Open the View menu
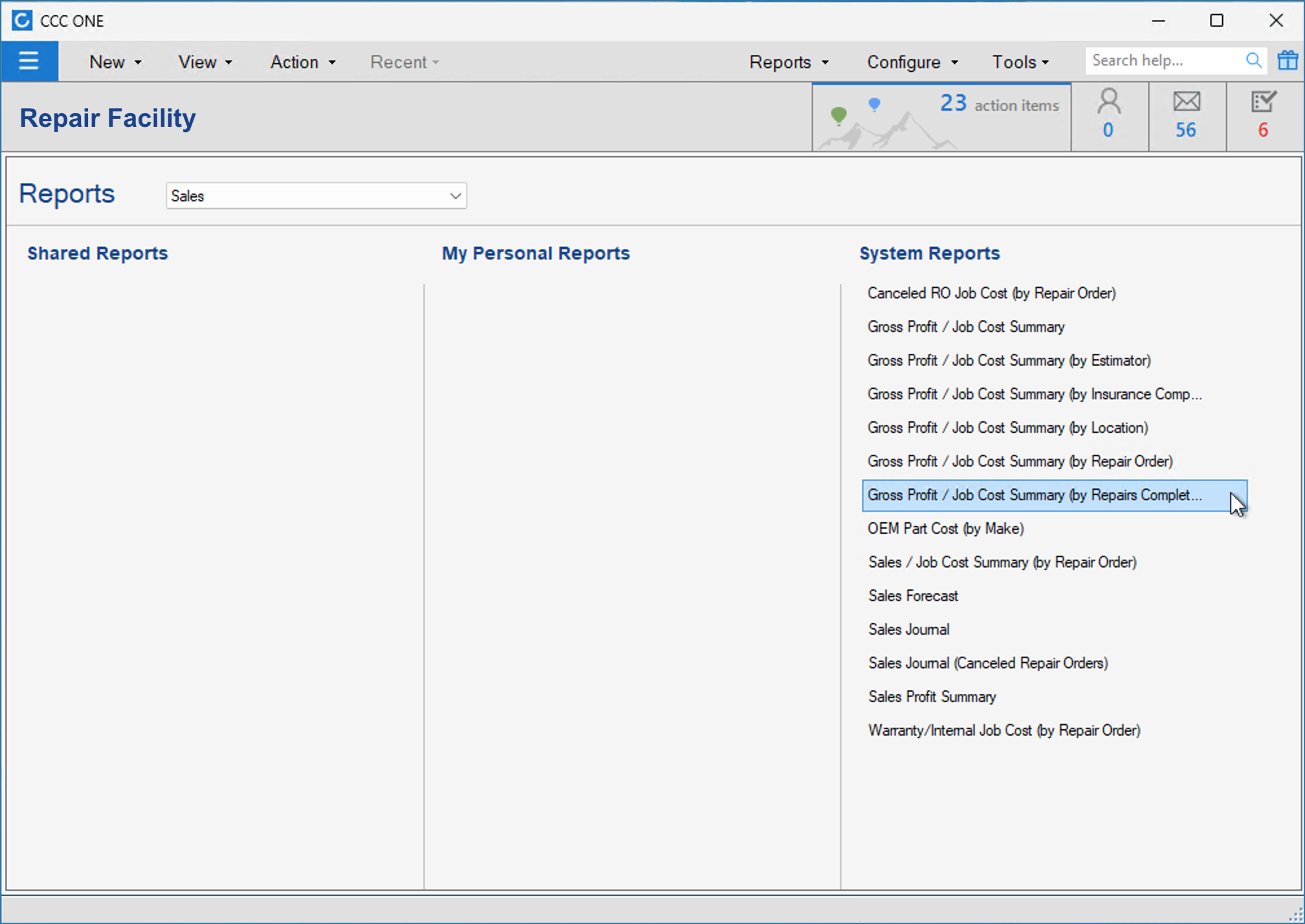 [205, 62]
